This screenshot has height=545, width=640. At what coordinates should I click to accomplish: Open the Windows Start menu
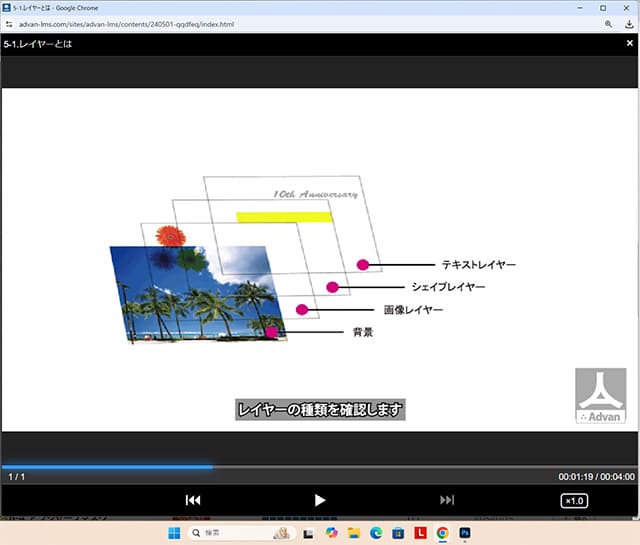coord(176,533)
